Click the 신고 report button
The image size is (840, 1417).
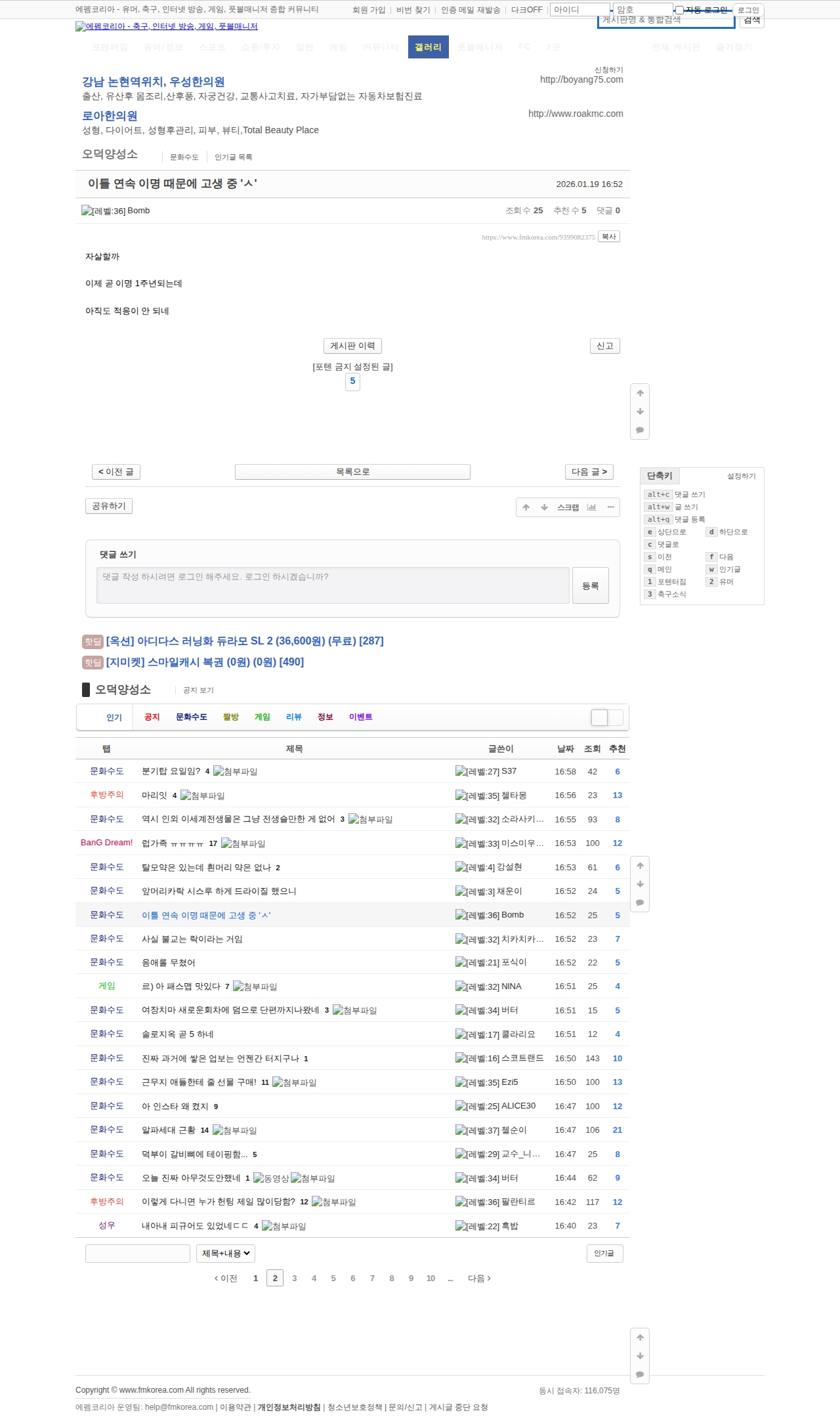(x=604, y=346)
